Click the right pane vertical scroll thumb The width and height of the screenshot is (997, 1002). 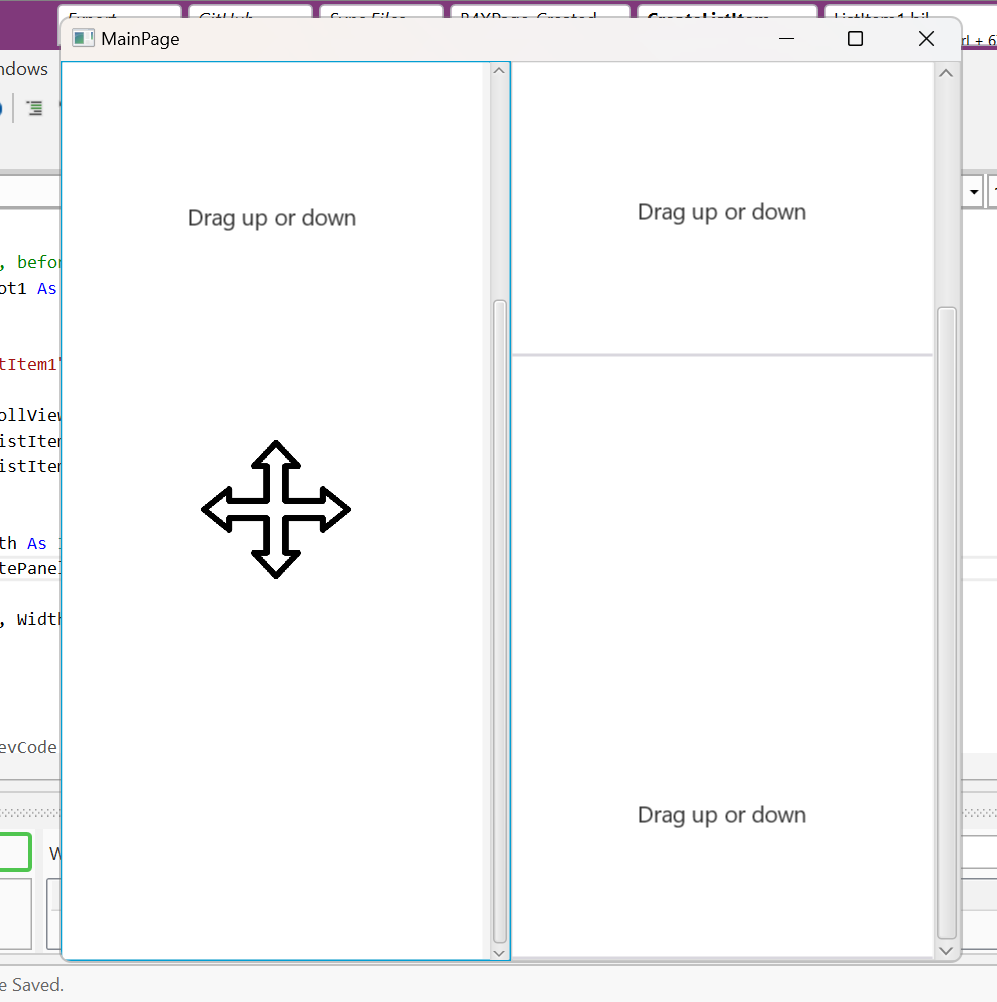click(x=947, y=623)
